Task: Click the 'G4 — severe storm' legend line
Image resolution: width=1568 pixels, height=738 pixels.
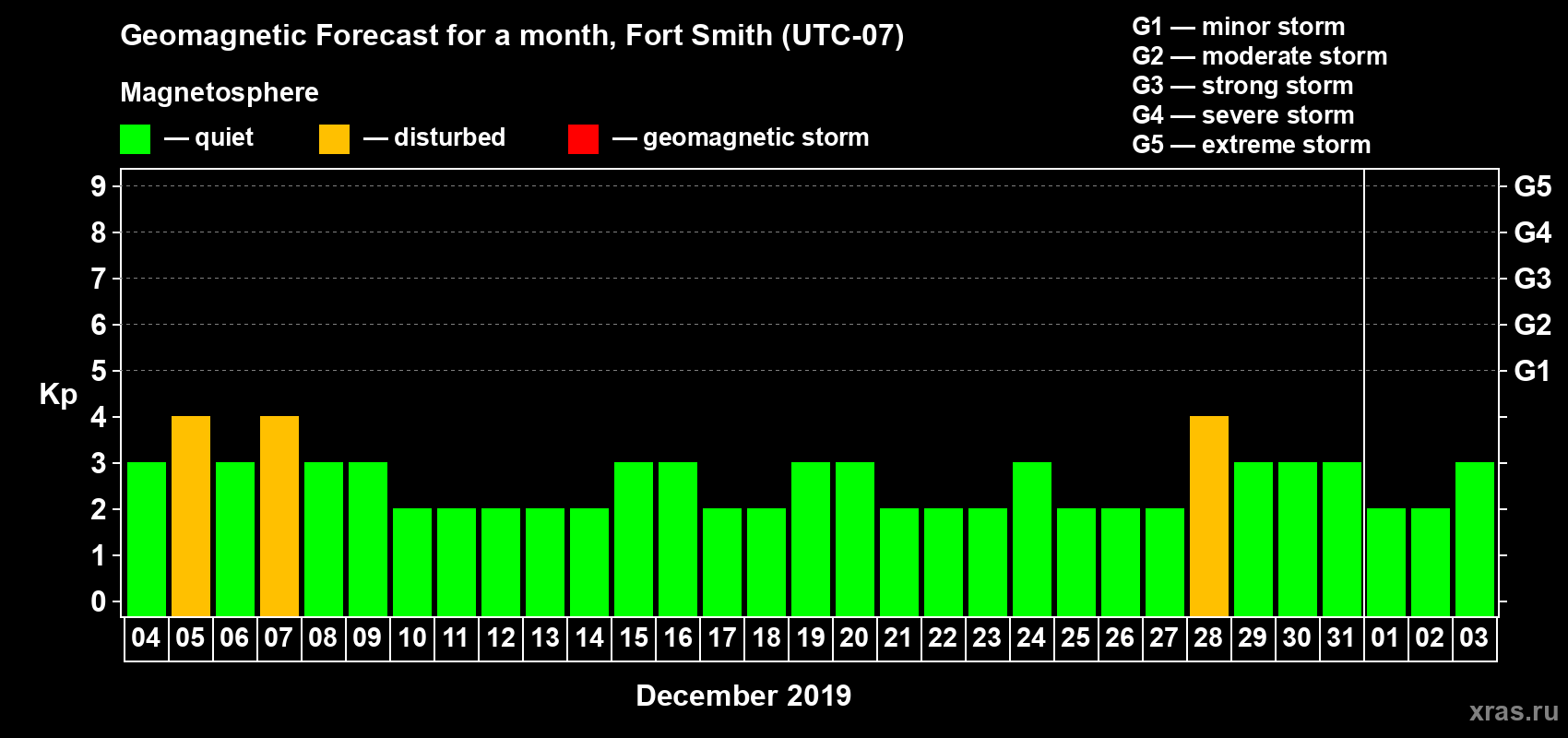Action: 1243,115
